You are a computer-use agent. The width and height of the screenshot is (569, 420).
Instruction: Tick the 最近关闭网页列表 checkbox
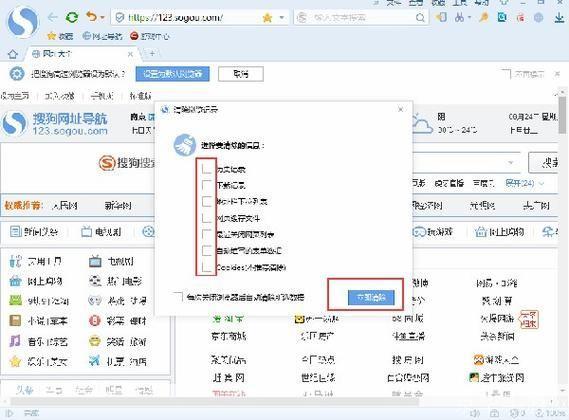click(x=206, y=234)
